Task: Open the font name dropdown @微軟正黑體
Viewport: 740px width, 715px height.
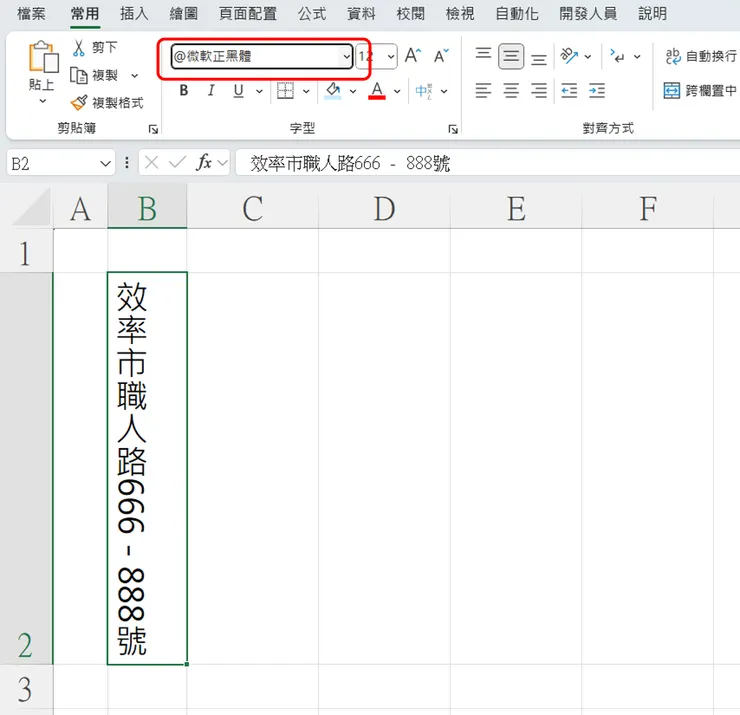Action: [x=346, y=57]
